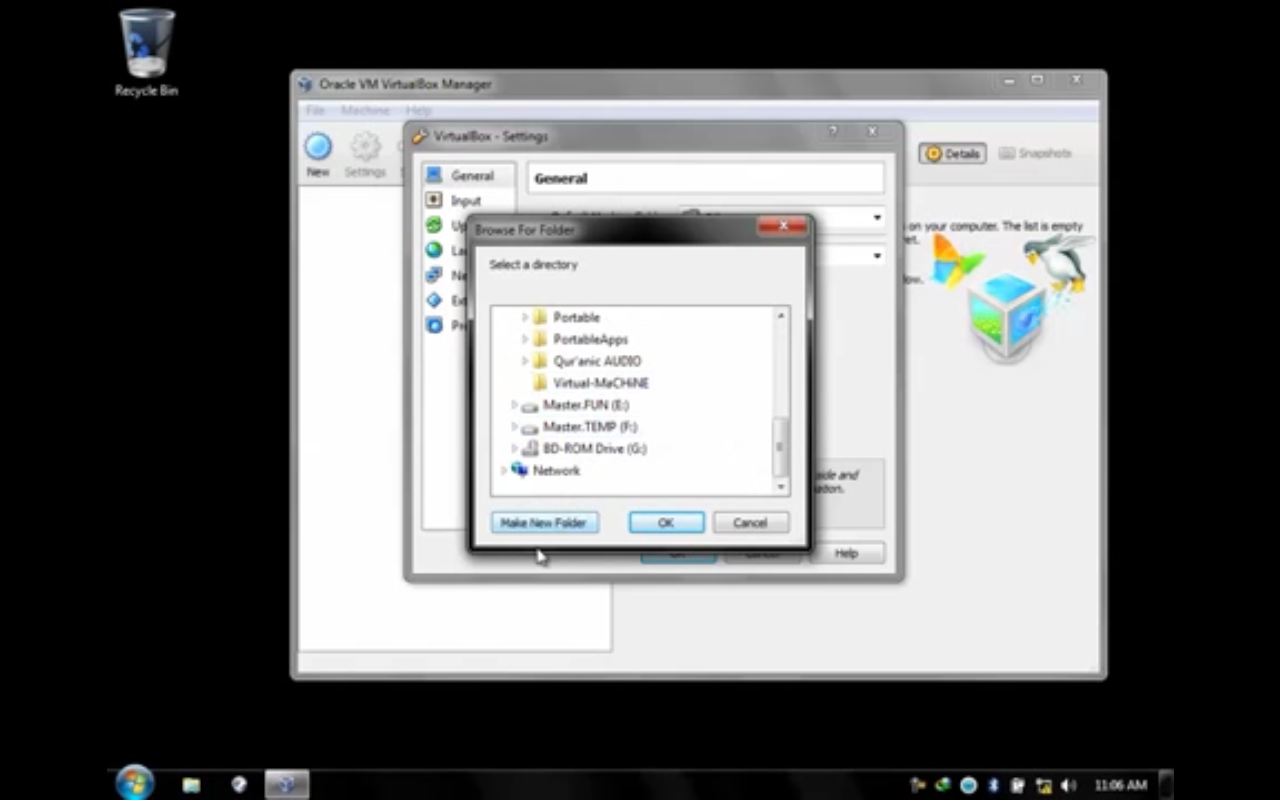Click the VirtualBox taskbar button
This screenshot has width=1280, height=800.
click(286, 785)
